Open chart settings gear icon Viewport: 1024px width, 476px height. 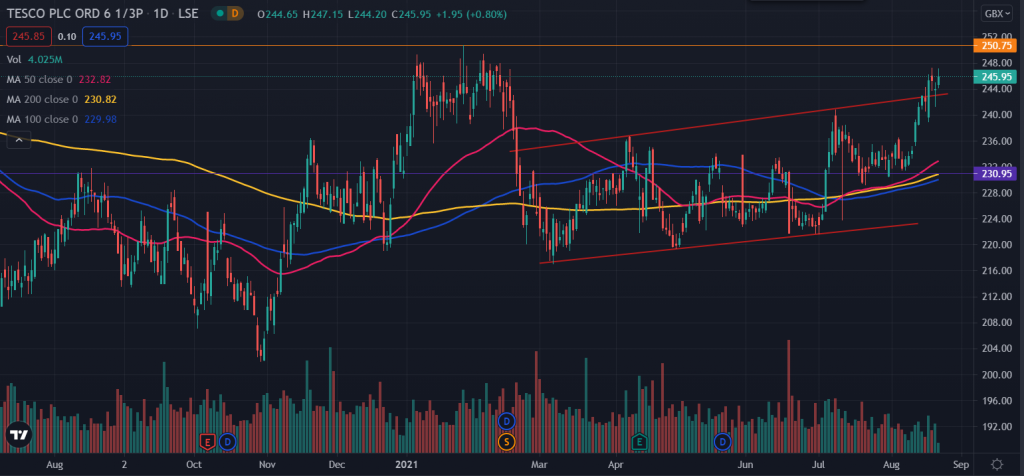click(x=997, y=464)
